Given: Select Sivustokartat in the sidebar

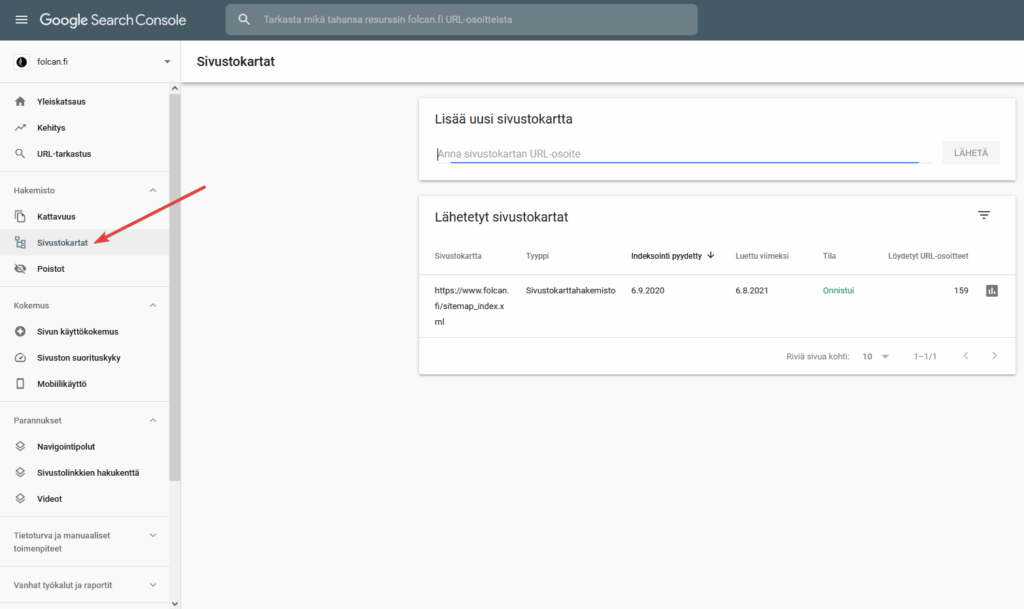Looking at the screenshot, I should click(x=62, y=243).
